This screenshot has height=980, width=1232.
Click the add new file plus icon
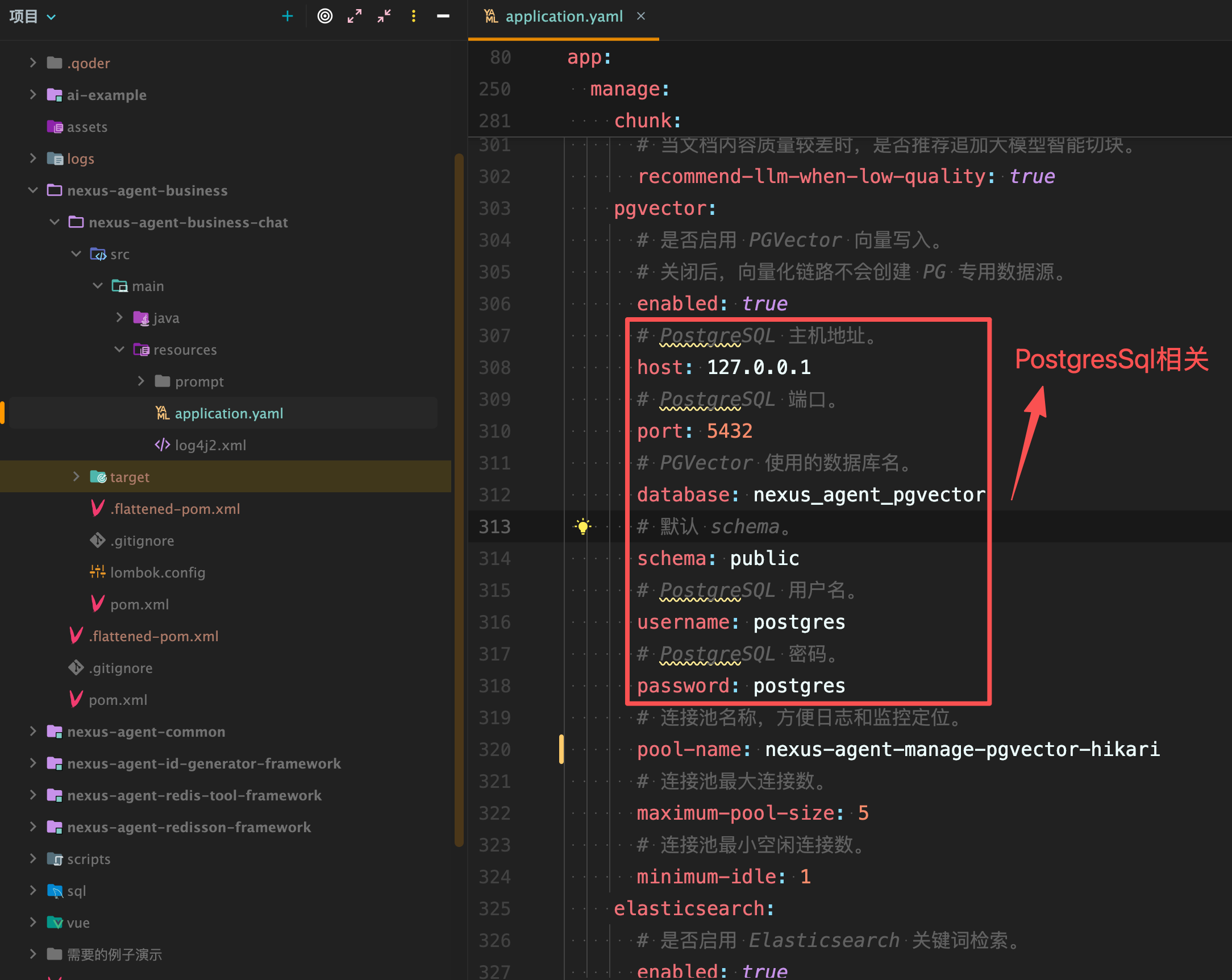[x=288, y=16]
